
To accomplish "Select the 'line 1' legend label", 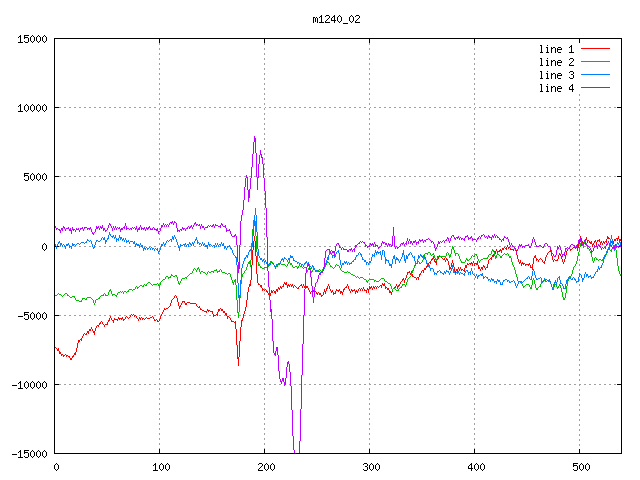I will tap(557, 49).
